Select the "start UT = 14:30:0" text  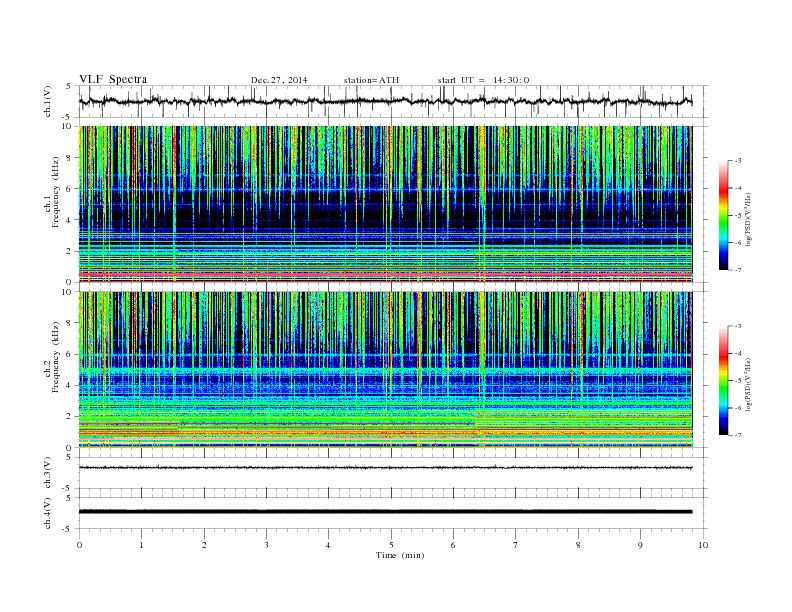point(483,80)
